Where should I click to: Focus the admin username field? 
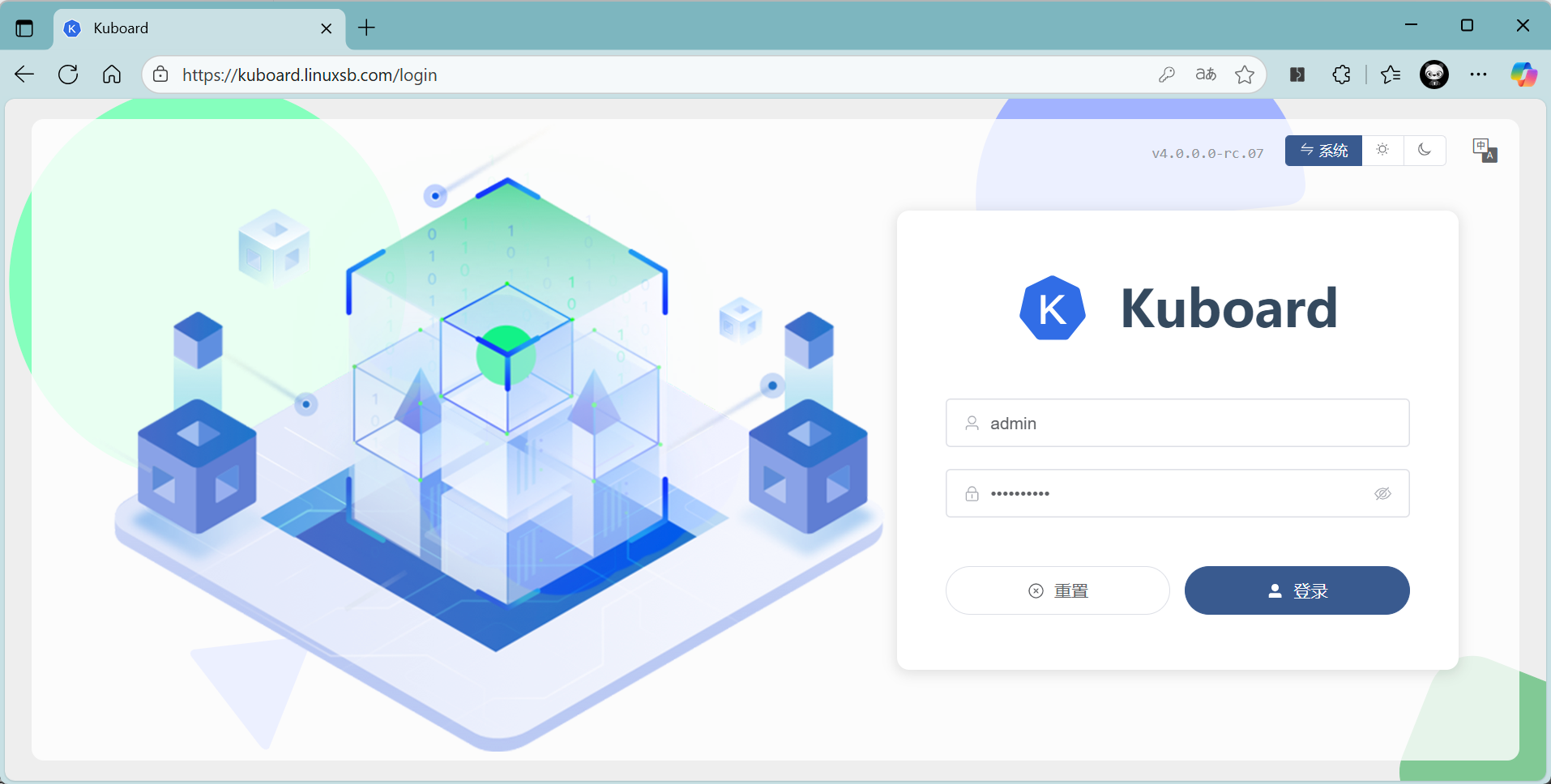pos(1177,424)
